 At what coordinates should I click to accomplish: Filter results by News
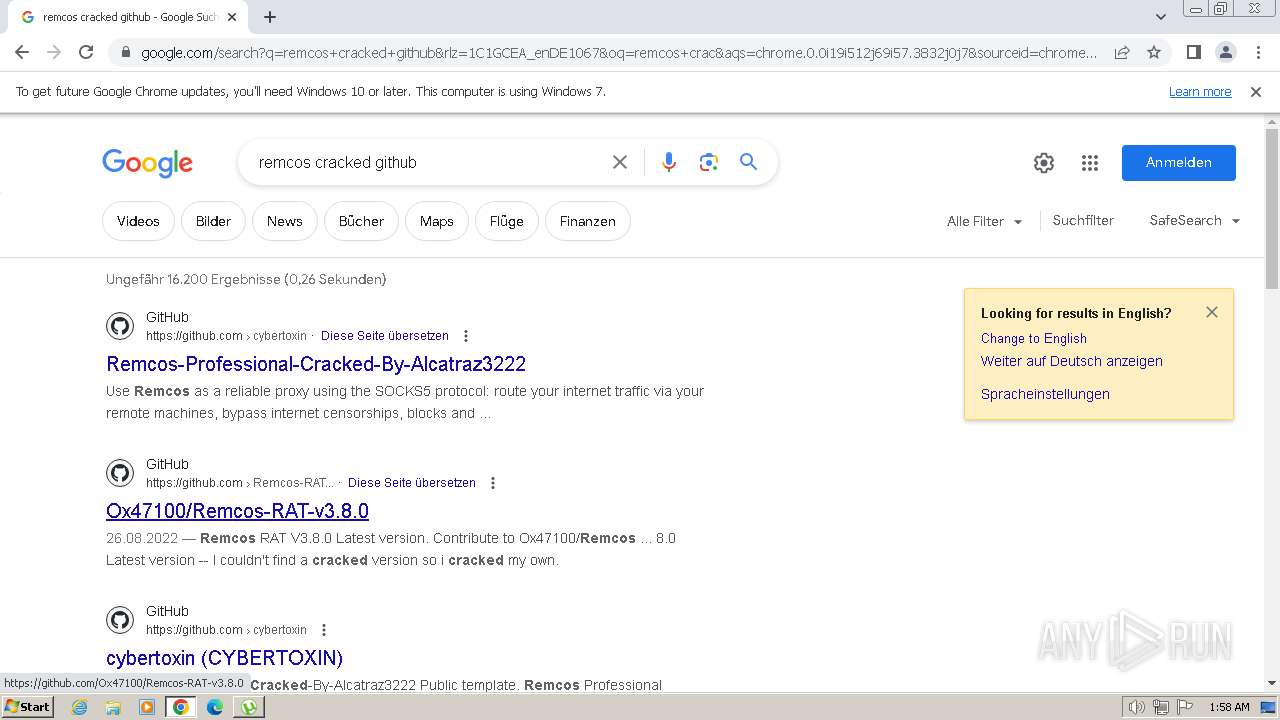pyautogui.click(x=285, y=221)
